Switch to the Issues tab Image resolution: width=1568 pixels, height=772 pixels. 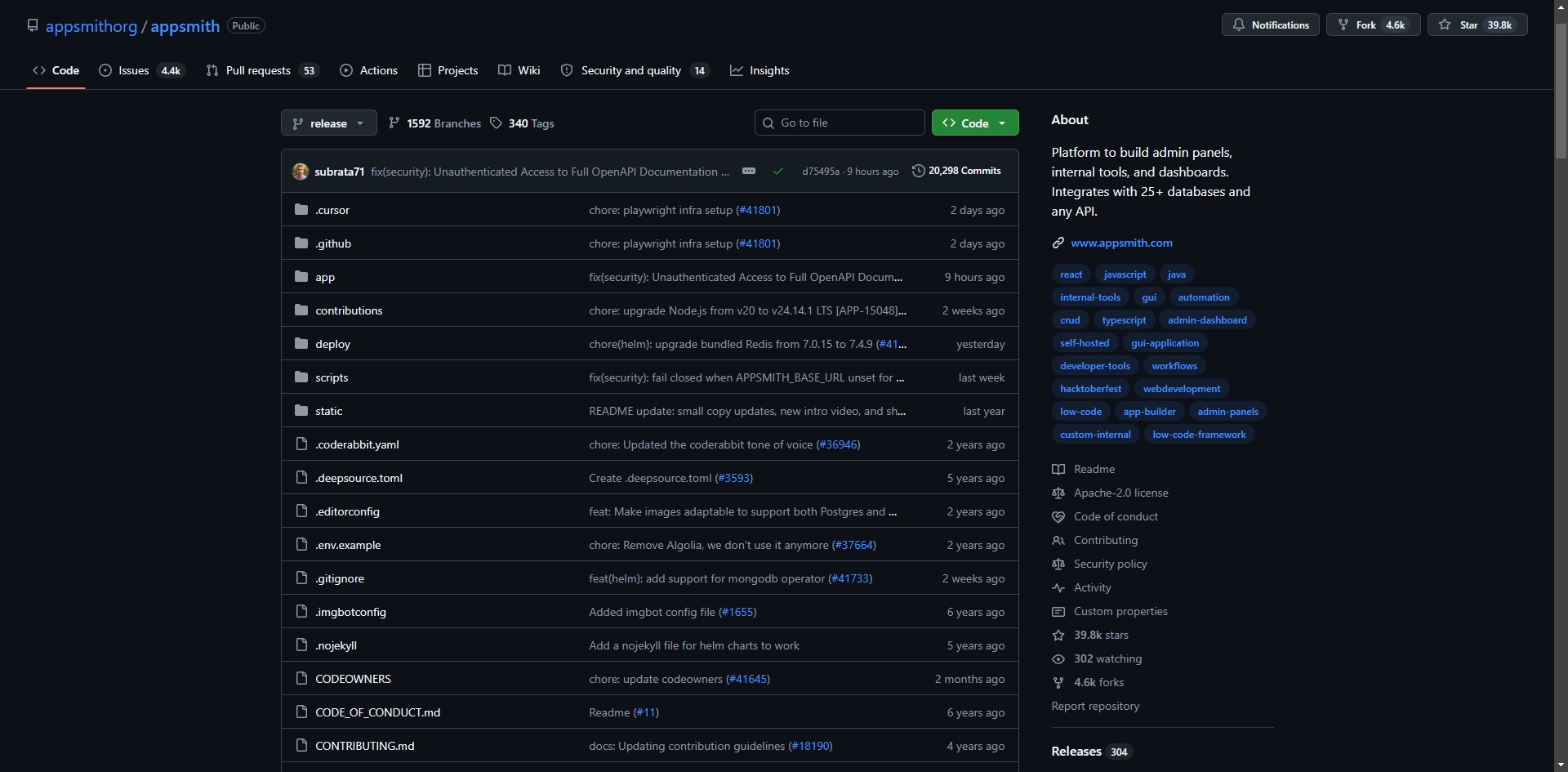[142, 70]
